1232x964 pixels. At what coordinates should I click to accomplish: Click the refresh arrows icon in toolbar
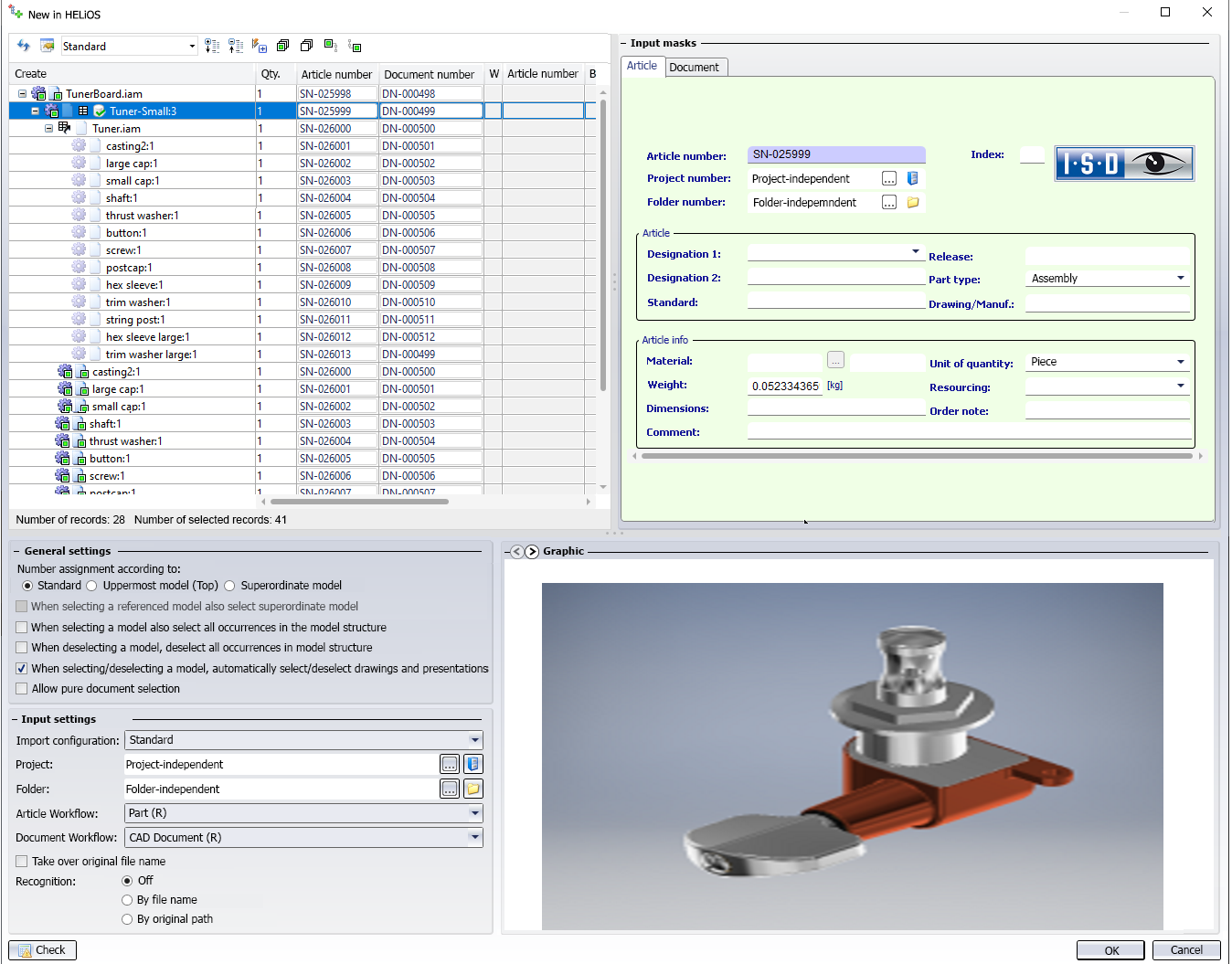coord(24,46)
